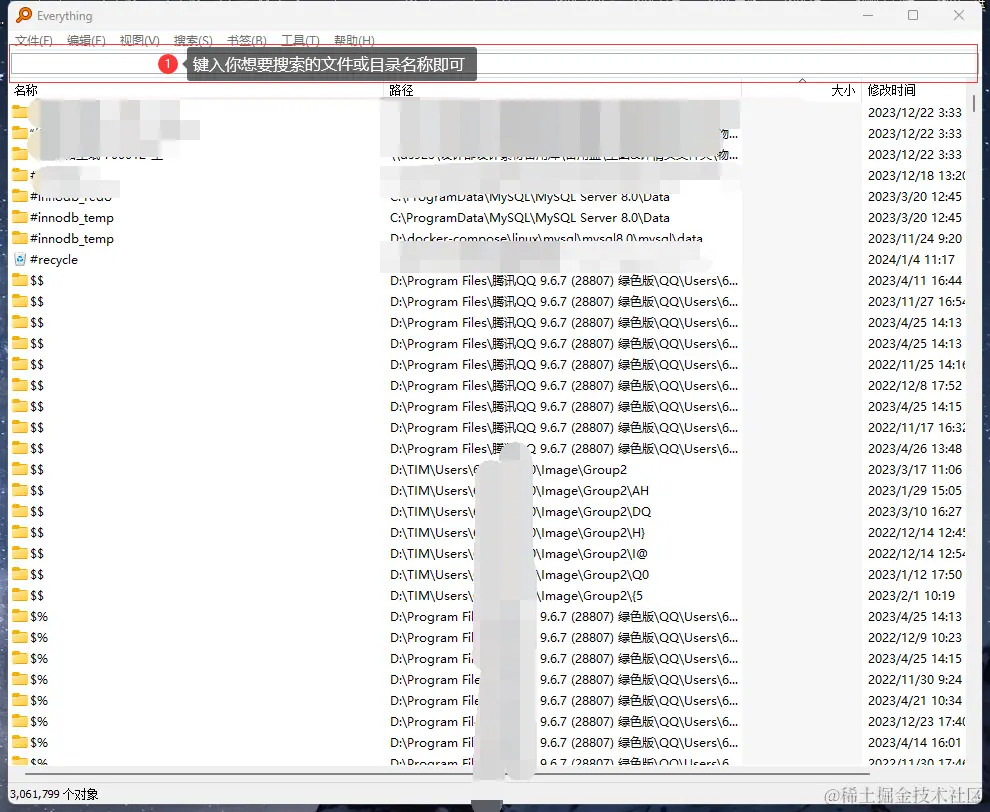Click the vertical scrollbar thumb of results list
Image resolution: width=990 pixels, height=812 pixels.
click(x=974, y=103)
